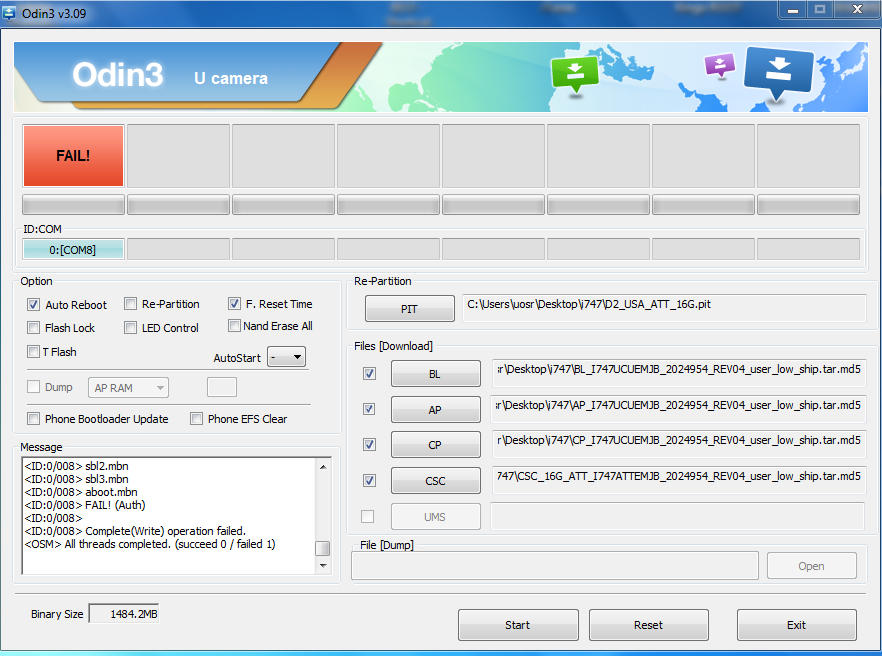882x656 pixels.
Task: Click the 'sbl3.mbn' log line
Action: coord(76,479)
